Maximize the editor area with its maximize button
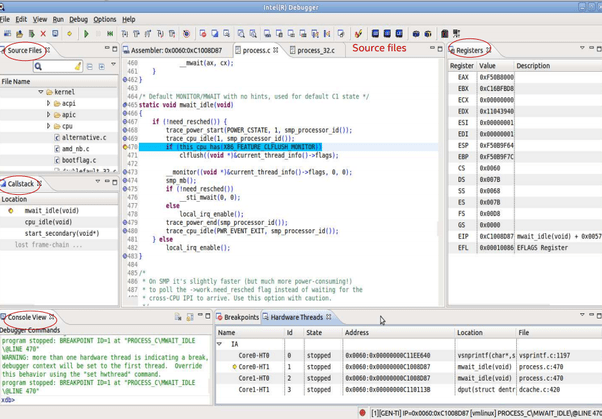 click(440, 48)
